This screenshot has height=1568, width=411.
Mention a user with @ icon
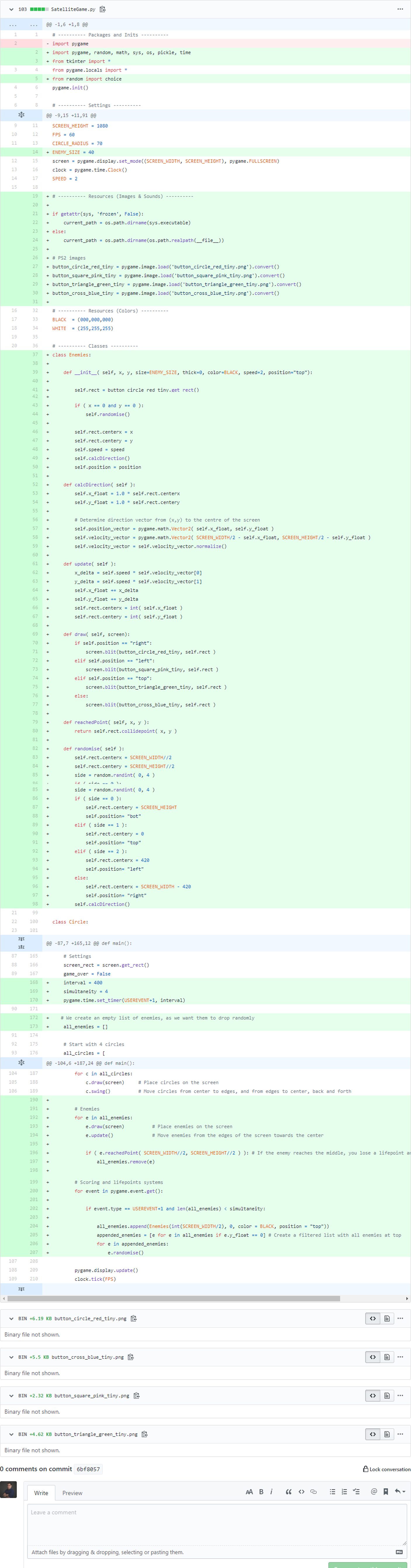(374, 1492)
